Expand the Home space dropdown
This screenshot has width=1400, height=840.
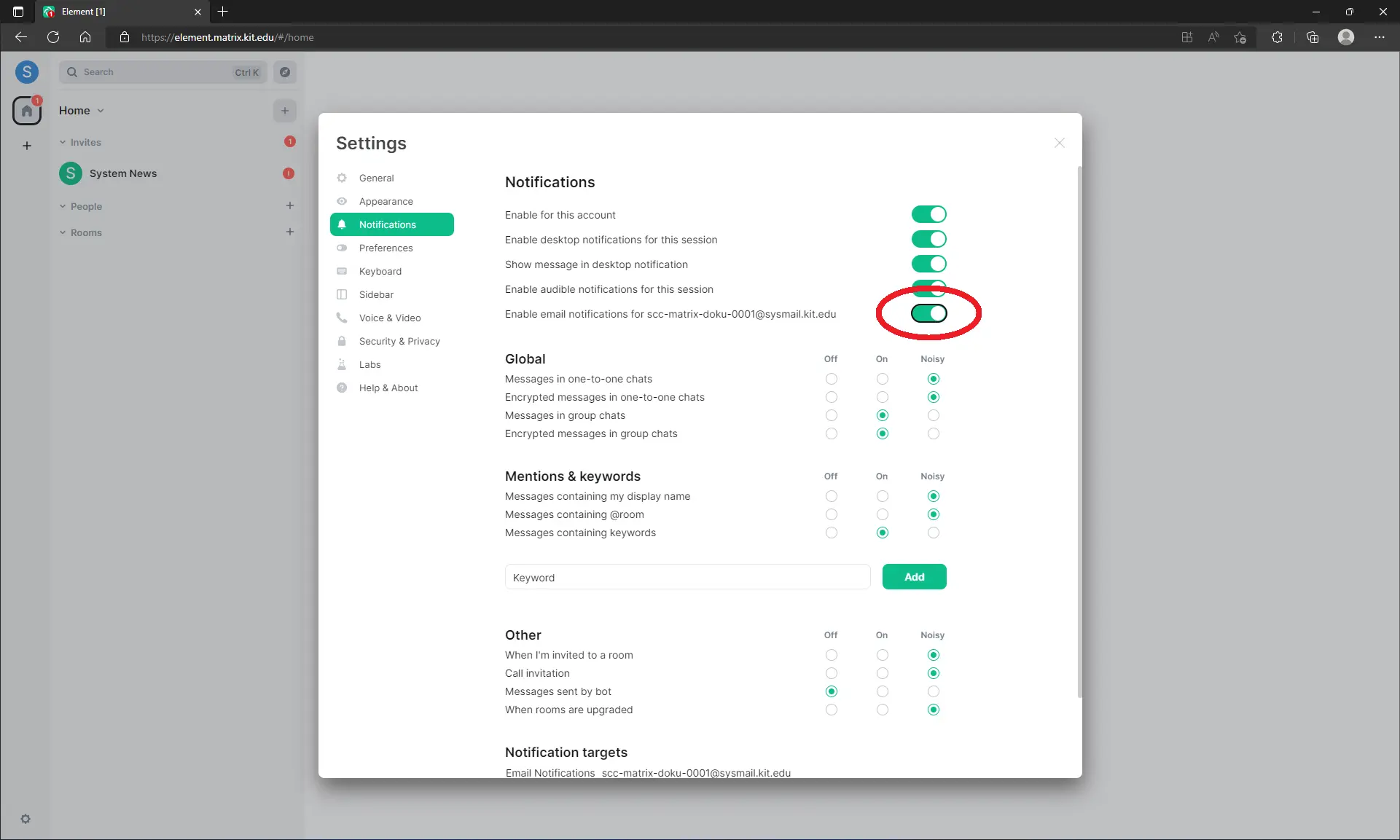coord(101,110)
